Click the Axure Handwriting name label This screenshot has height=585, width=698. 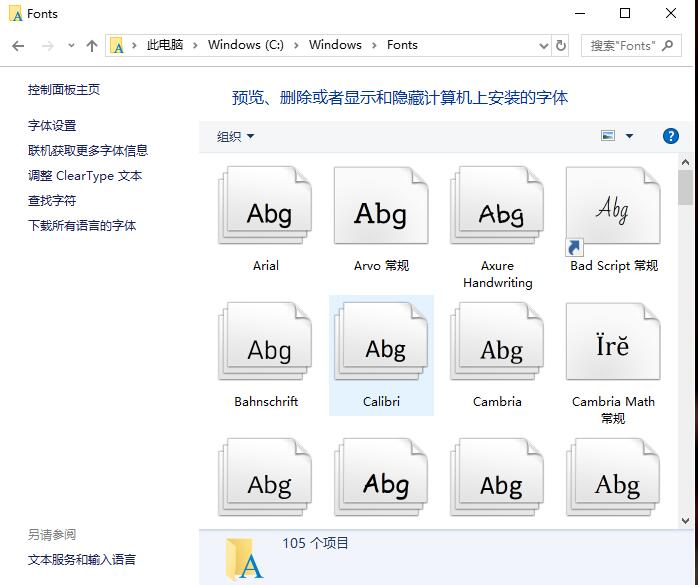pos(498,274)
